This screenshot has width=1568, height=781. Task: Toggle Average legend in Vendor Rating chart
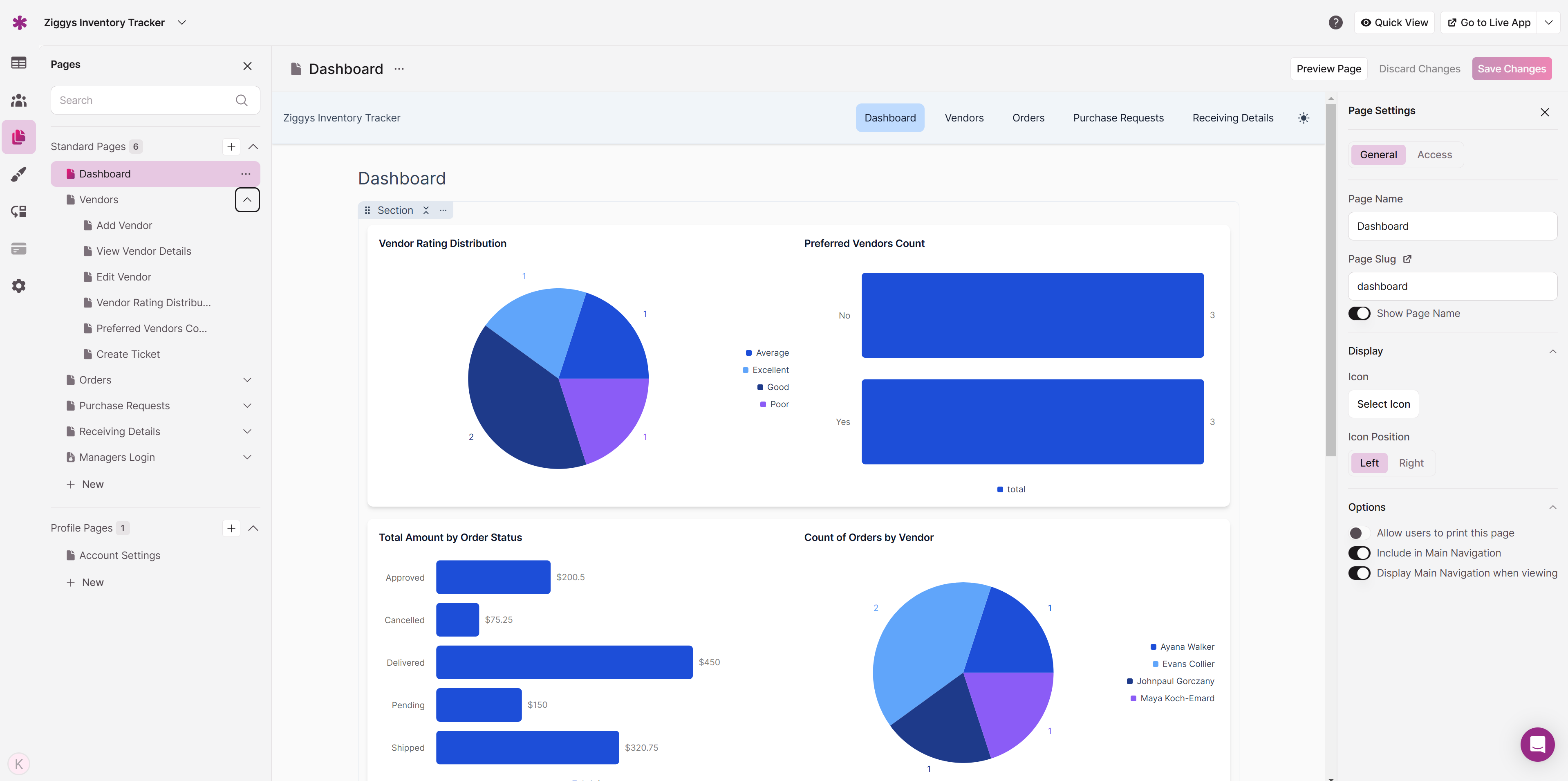(767, 353)
